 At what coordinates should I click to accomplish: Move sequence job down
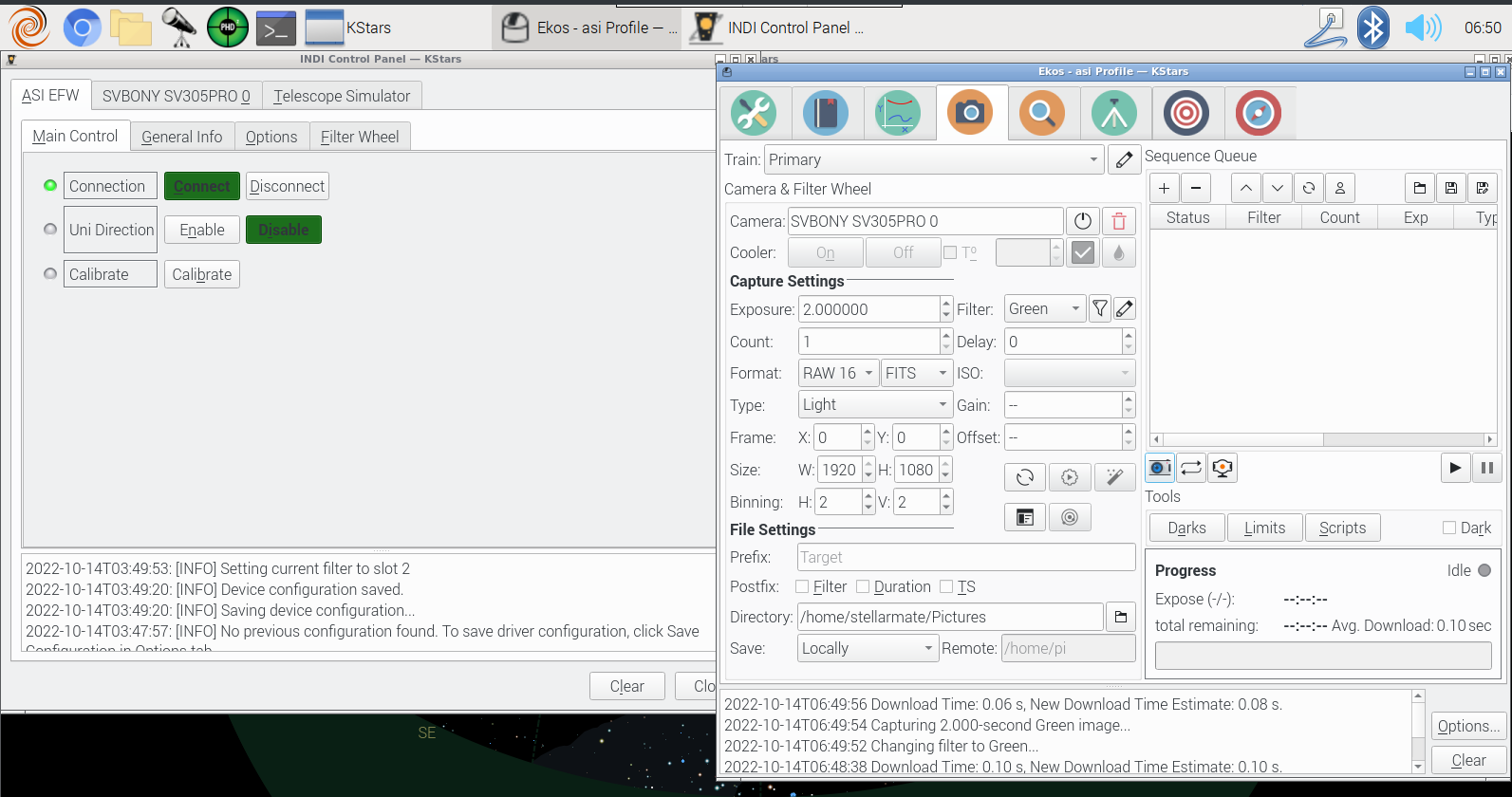(1278, 188)
